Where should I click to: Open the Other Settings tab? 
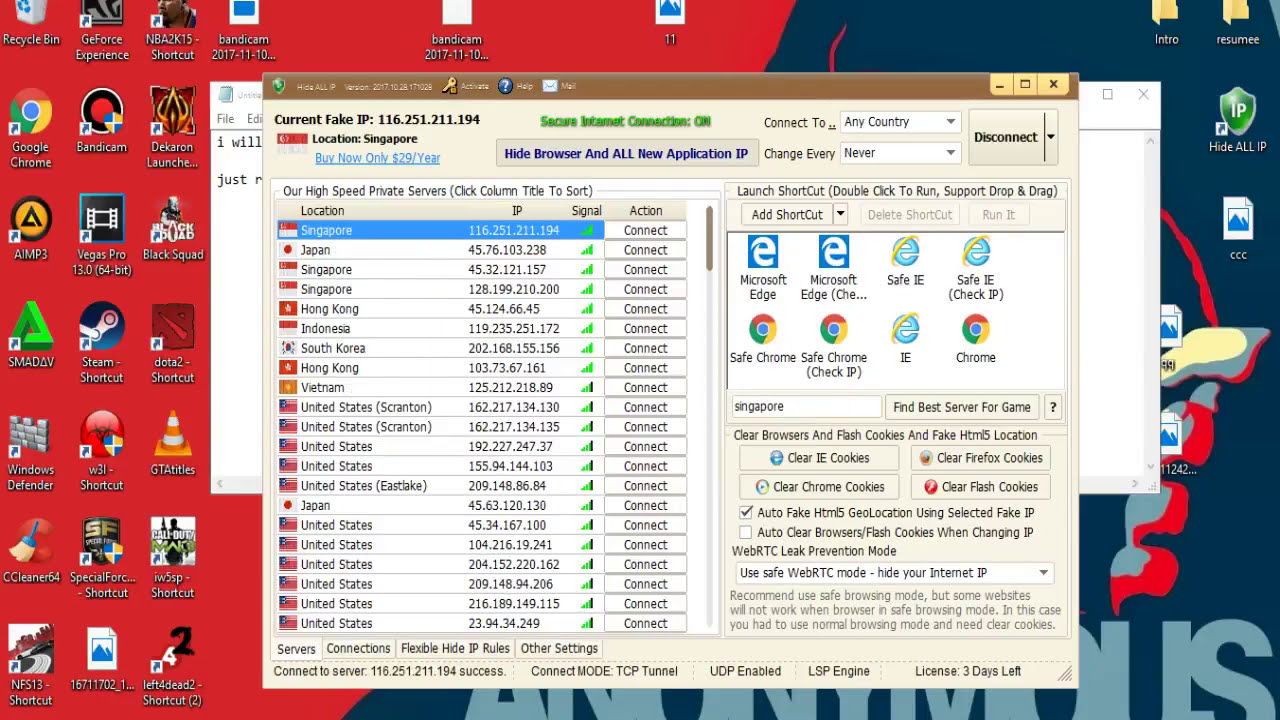point(559,648)
